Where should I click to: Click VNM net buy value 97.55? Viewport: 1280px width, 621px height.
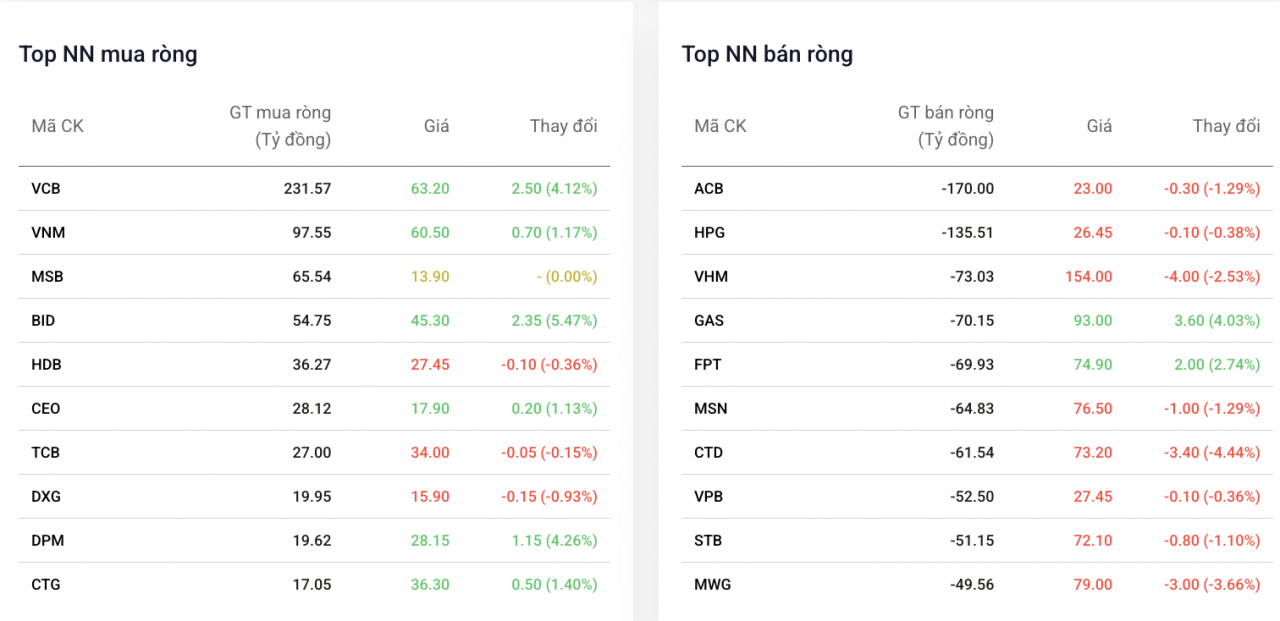(x=311, y=232)
